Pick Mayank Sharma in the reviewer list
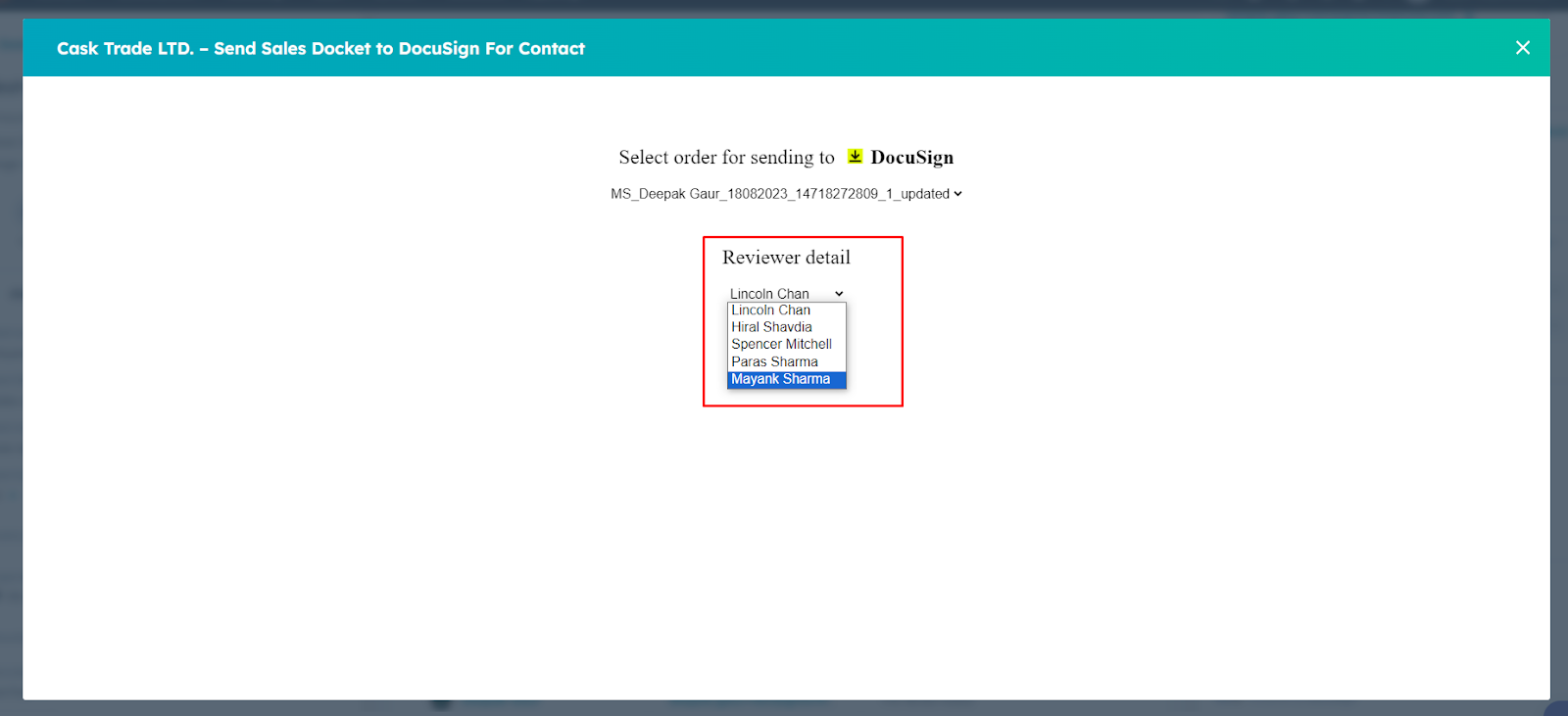 [786, 379]
